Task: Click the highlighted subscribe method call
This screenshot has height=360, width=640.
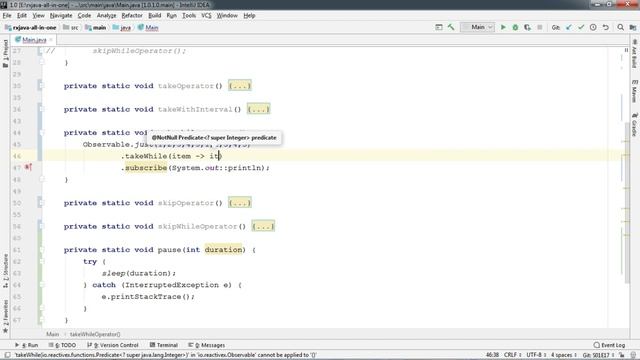Action: click(146, 168)
